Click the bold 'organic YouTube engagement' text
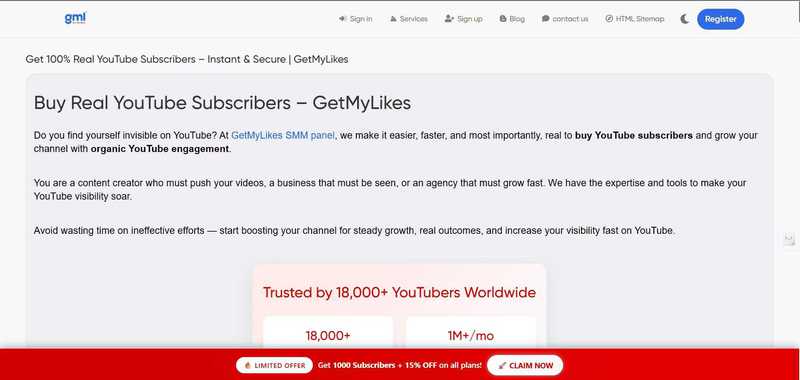The image size is (800, 380). coord(160,149)
